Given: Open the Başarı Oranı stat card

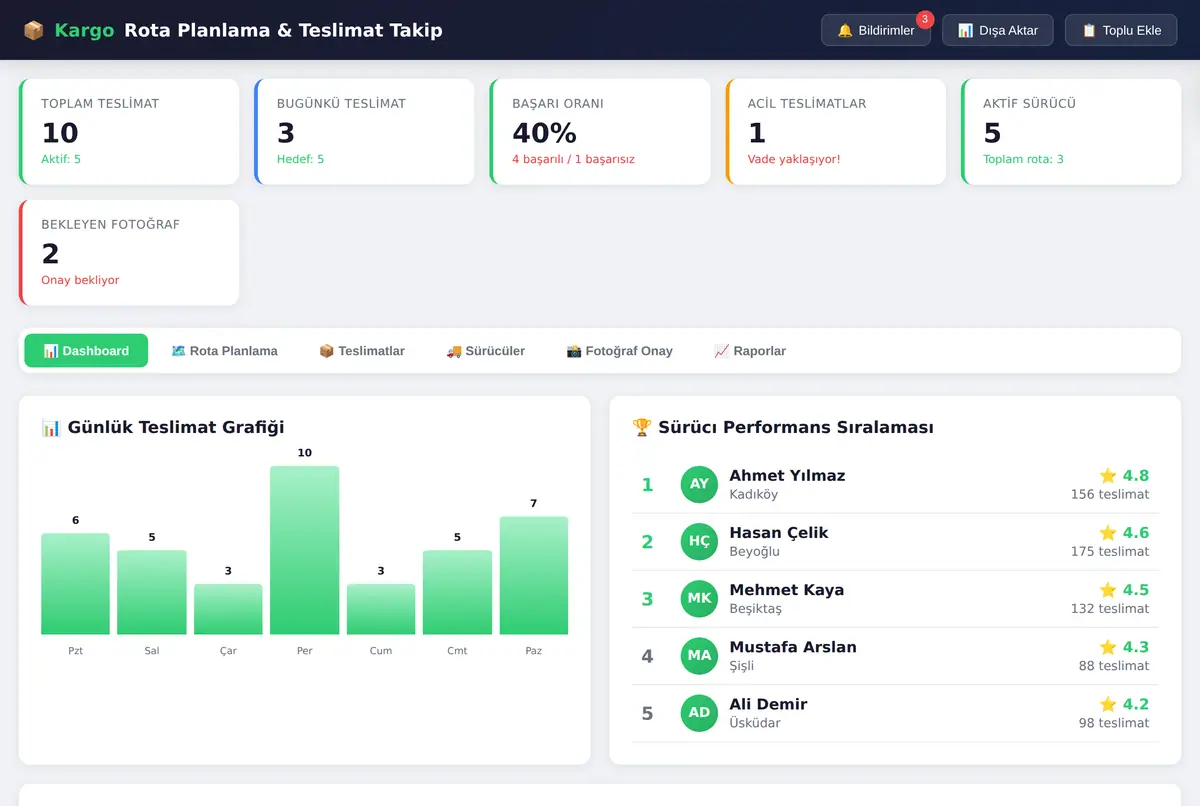Looking at the screenshot, I should coord(600,132).
